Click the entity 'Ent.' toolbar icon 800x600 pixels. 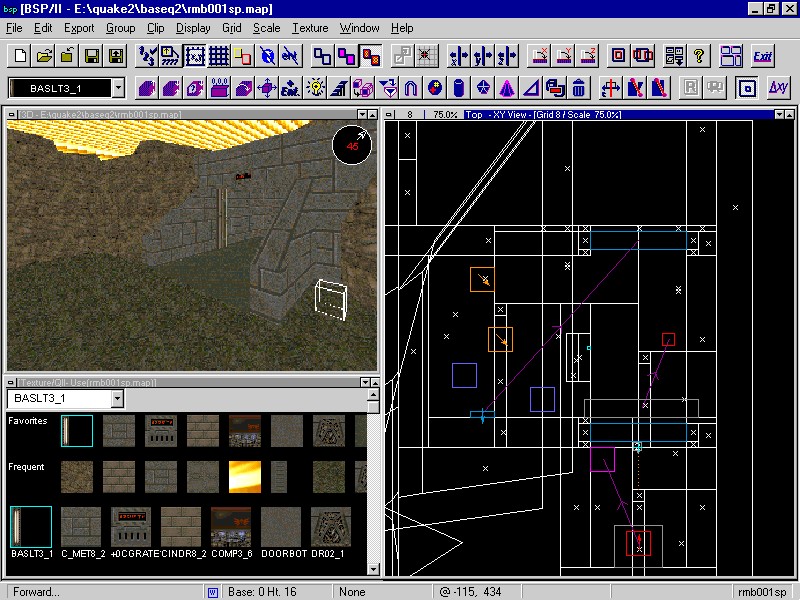point(290,88)
